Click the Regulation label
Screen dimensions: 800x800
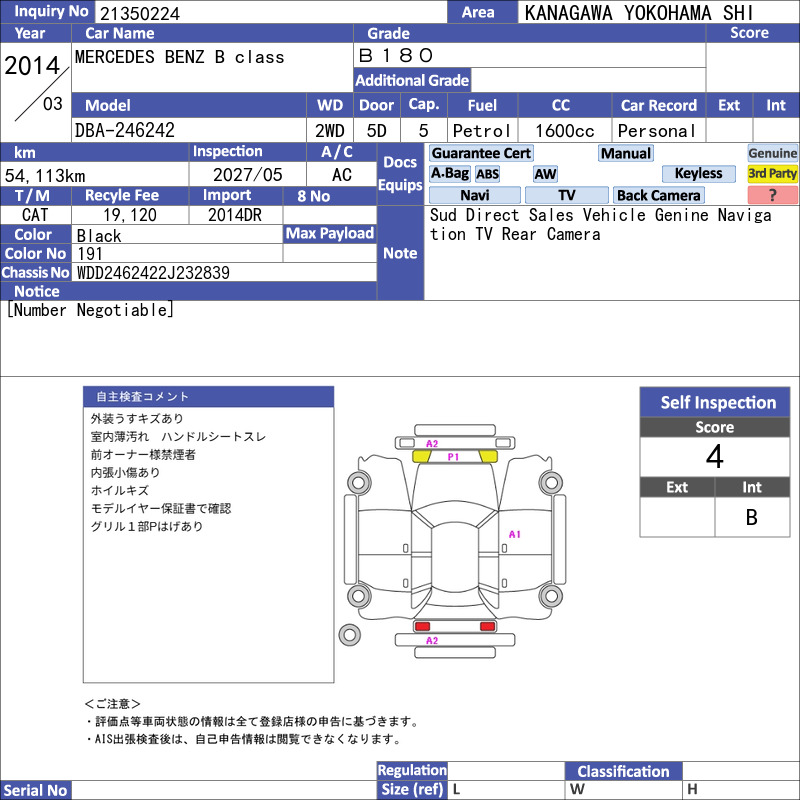pos(412,770)
